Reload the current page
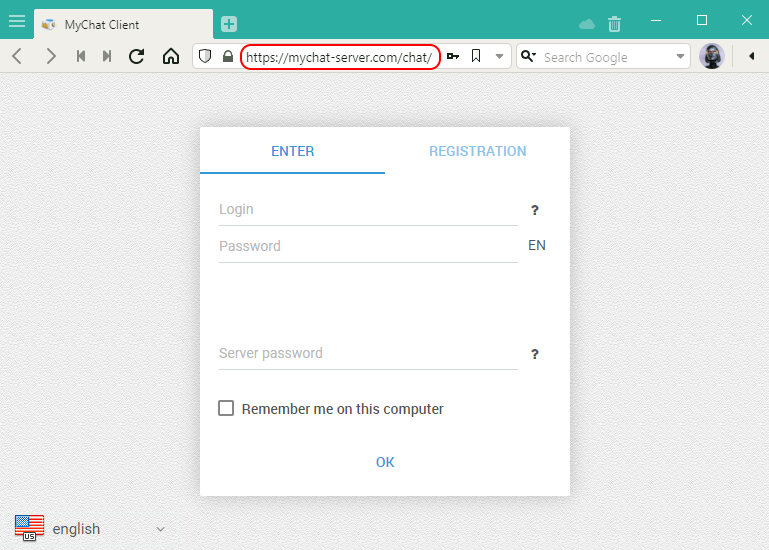This screenshot has height=550, width=769. [137, 57]
